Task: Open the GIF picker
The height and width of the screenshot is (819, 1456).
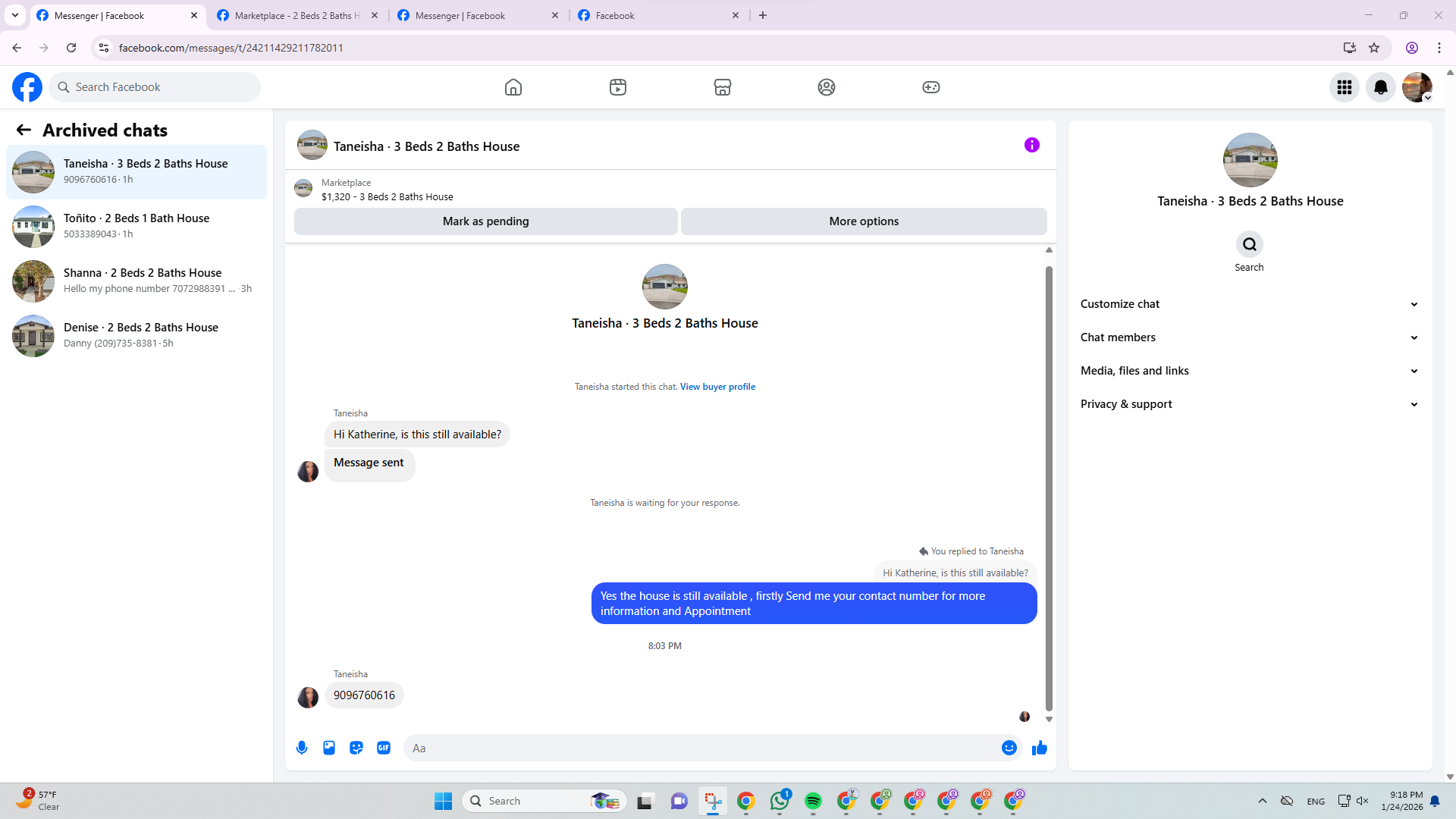Action: [384, 748]
